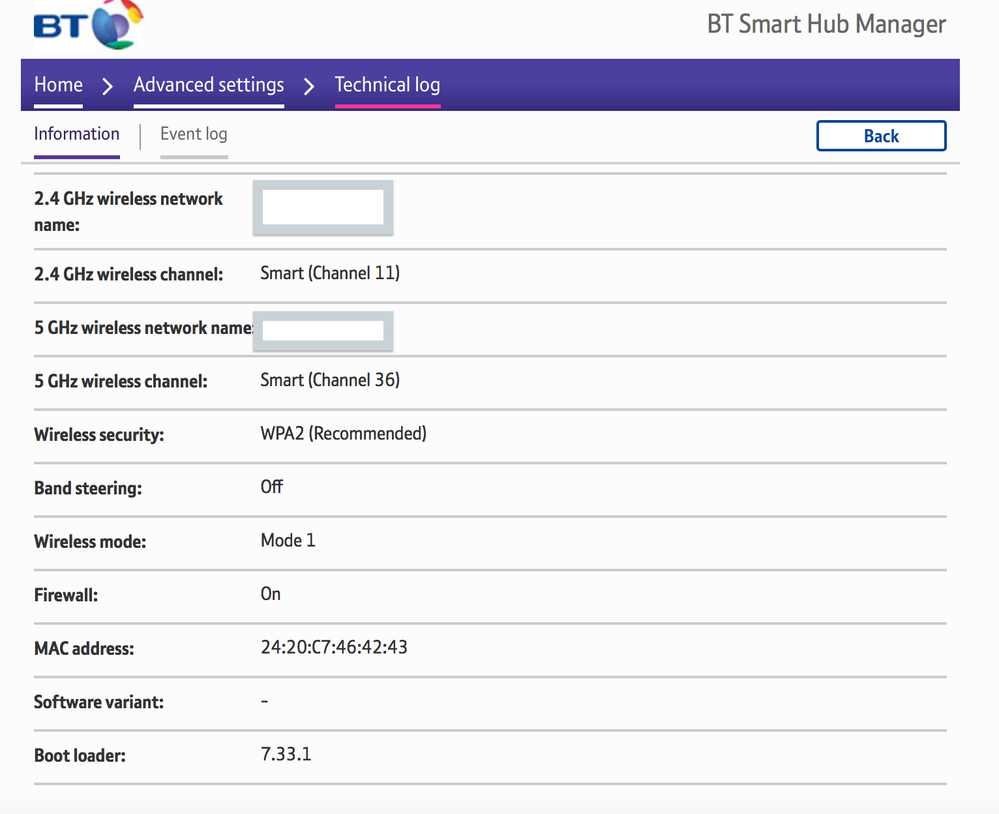Click the BT logo
This screenshot has height=814, width=999.
(x=88, y=24)
